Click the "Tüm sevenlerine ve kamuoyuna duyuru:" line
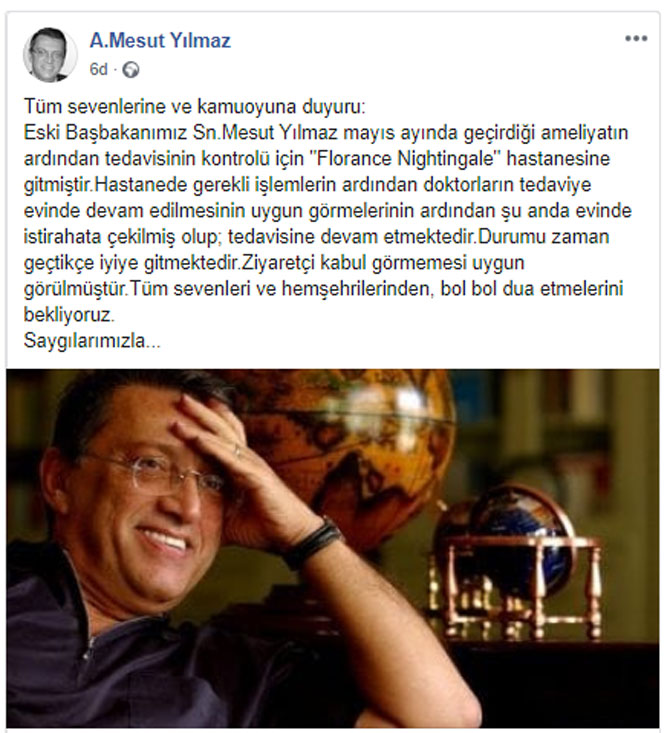Screen dimensions: 670x733 pyautogui.click(x=195, y=107)
